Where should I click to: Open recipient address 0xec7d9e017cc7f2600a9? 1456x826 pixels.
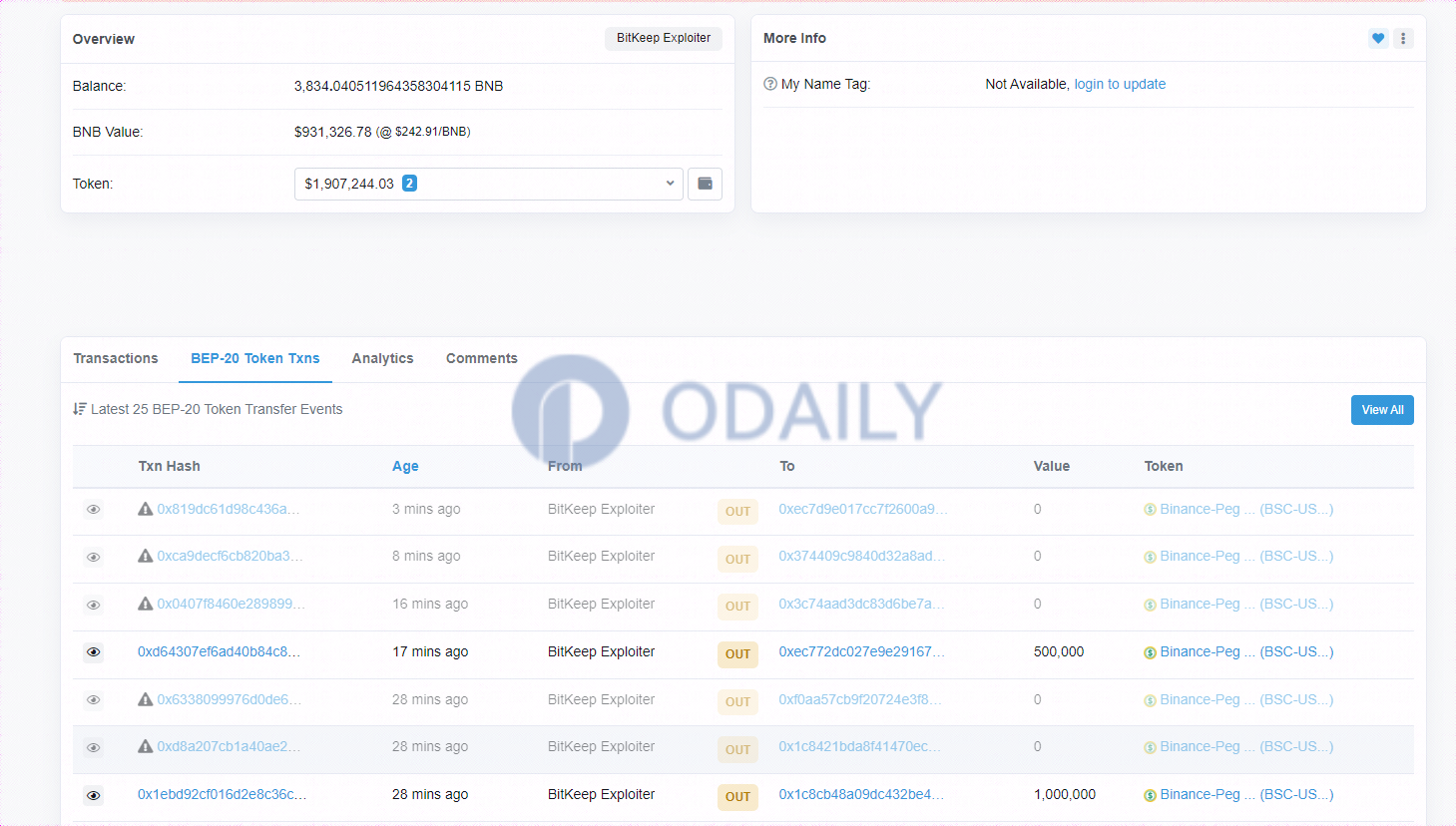pyautogui.click(x=863, y=509)
